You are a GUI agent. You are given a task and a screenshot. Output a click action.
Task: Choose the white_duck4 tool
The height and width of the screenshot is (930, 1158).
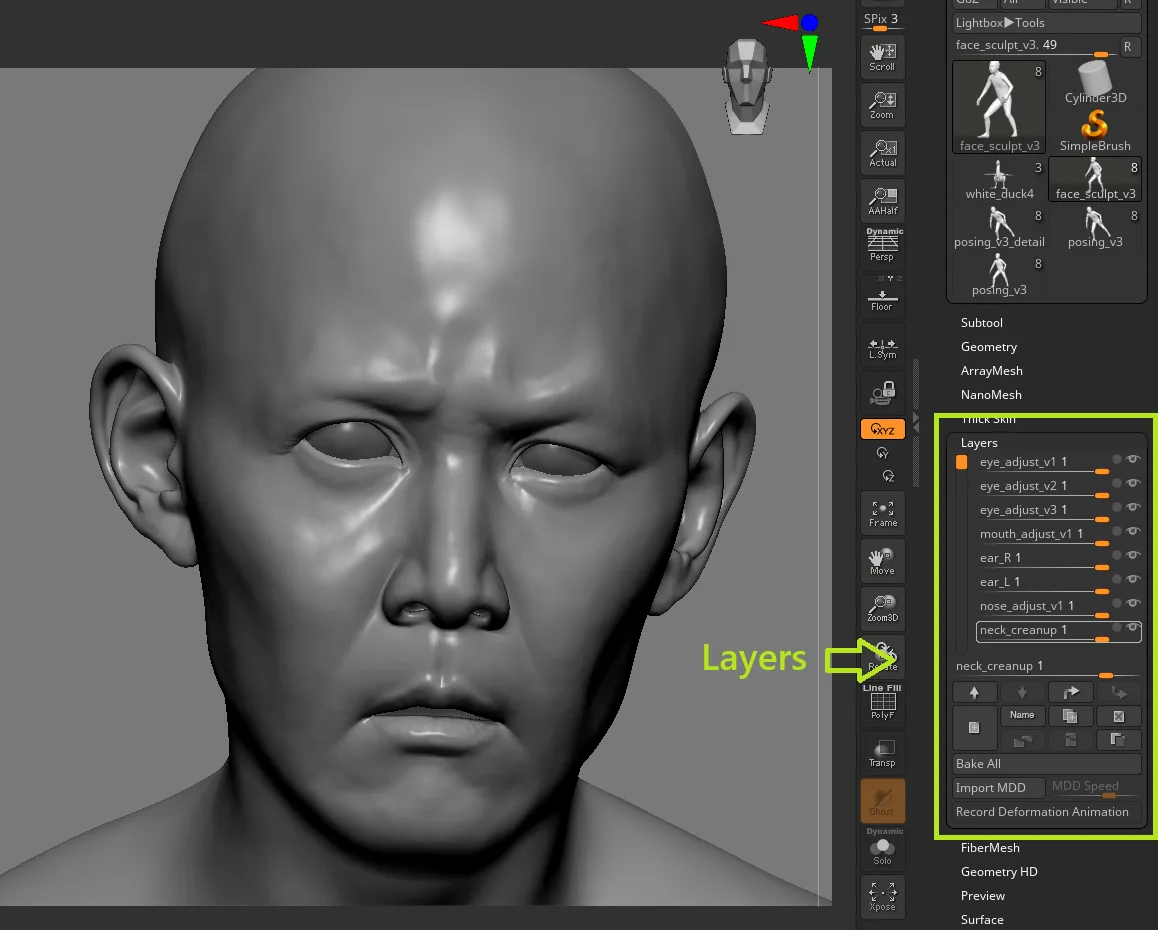tap(999, 179)
